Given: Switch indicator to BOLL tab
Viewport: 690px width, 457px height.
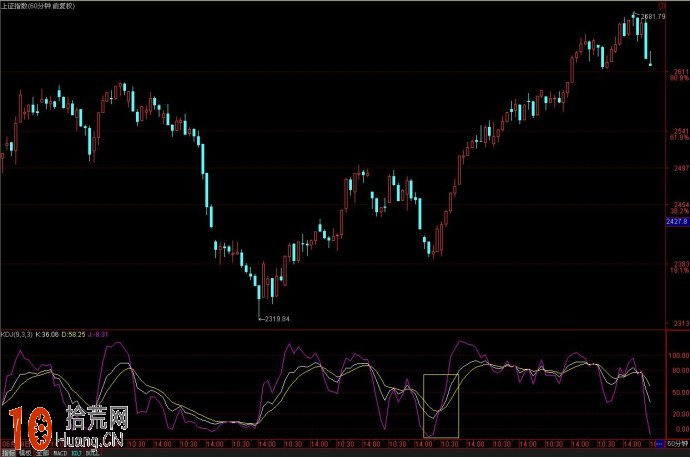Looking at the screenshot, I should [x=92, y=453].
